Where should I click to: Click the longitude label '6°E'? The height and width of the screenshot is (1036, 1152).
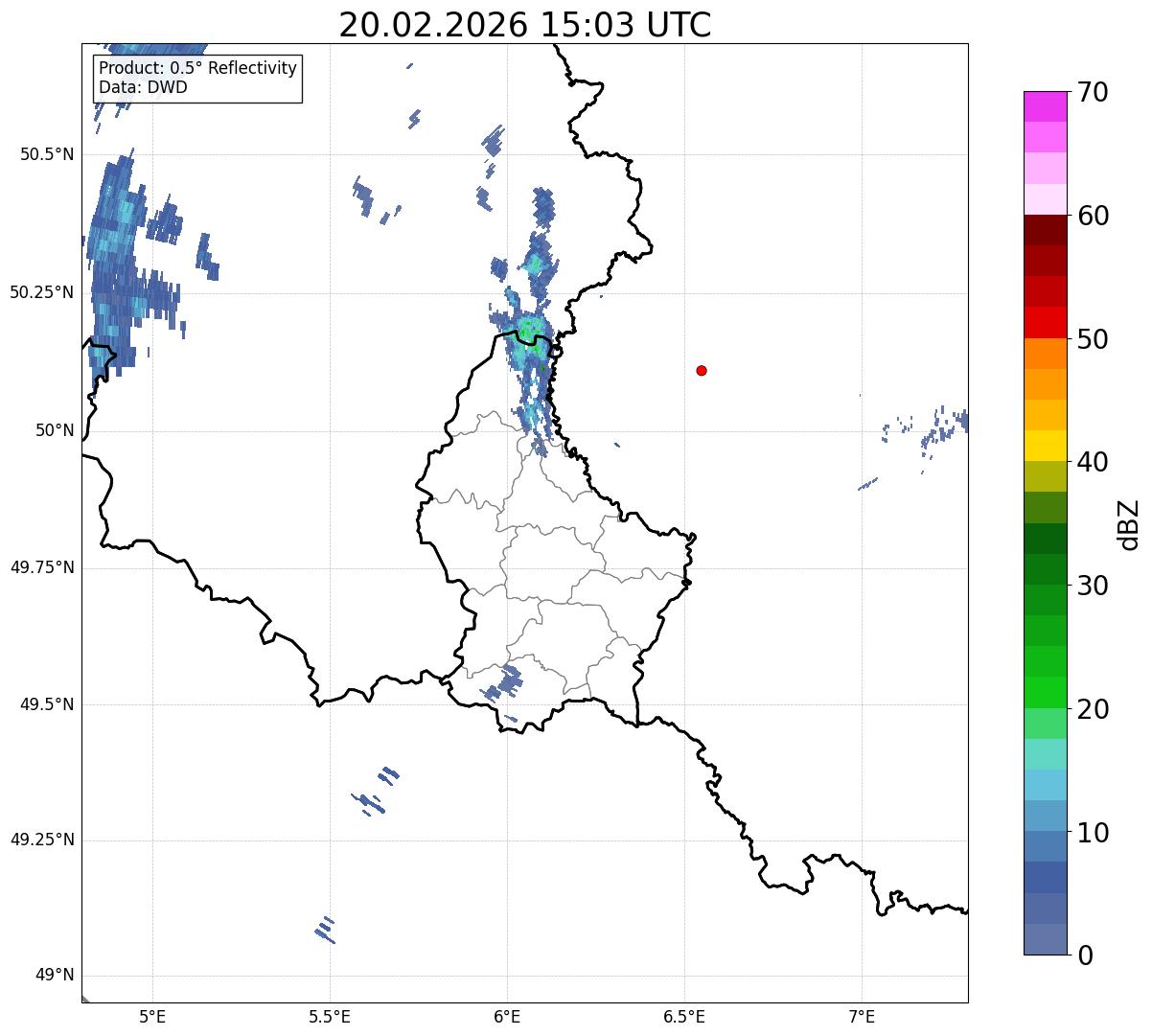(507, 1017)
